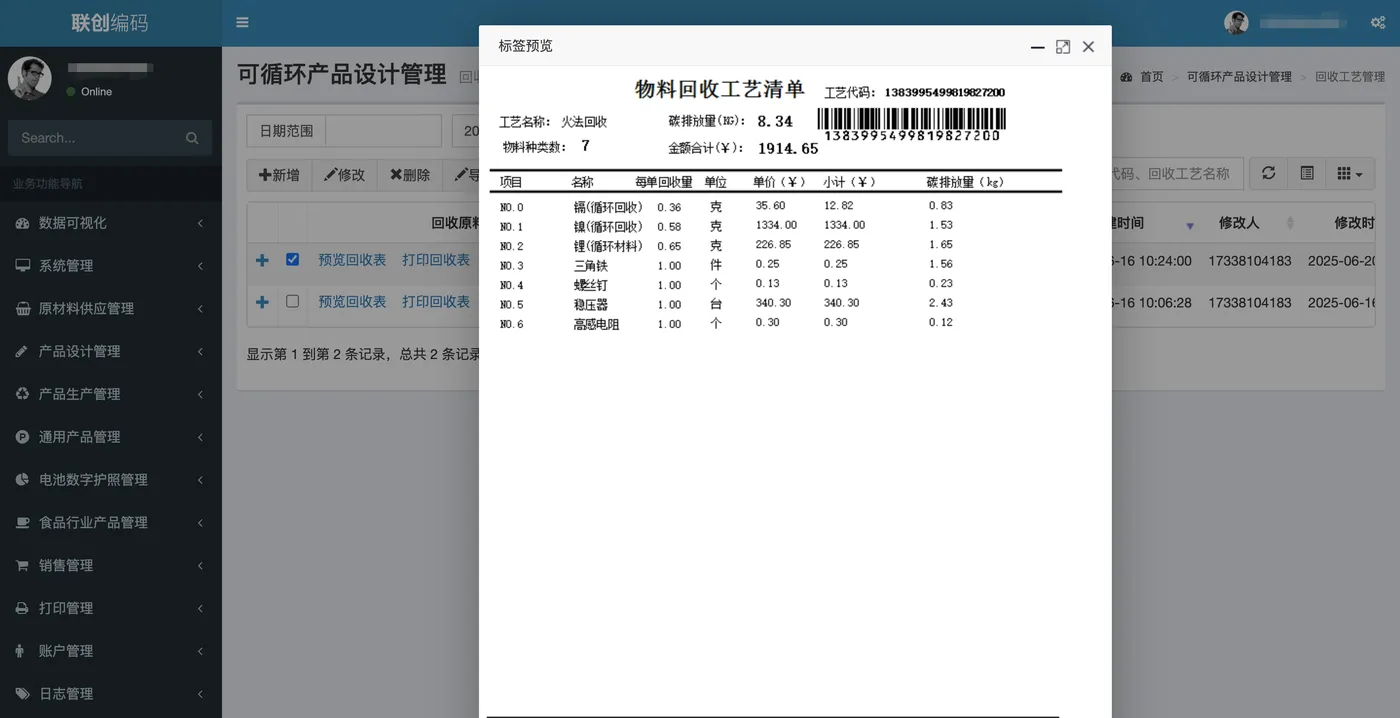Maximize the 标签预览 dialog
Image resolution: width=1400 pixels, height=718 pixels.
point(1062,46)
